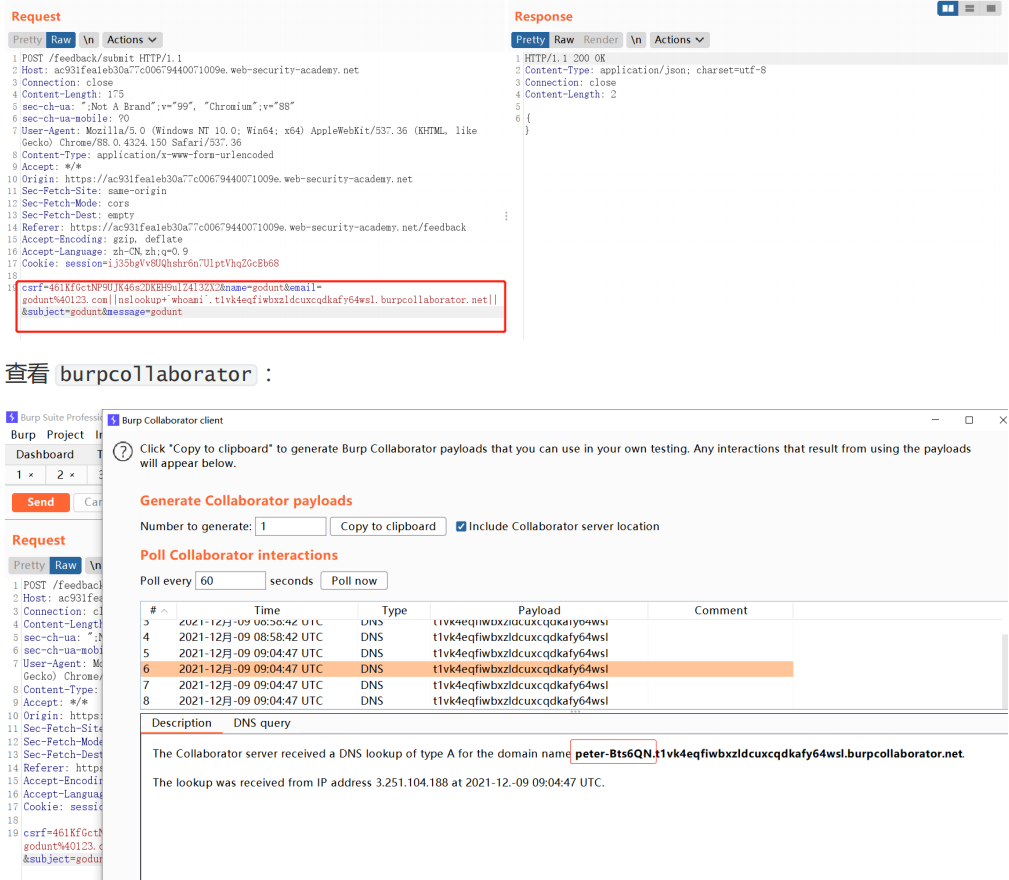Switch lower Request view to Raw
The width and height of the screenshot is (1009, 880).
[x=66, y=565]
